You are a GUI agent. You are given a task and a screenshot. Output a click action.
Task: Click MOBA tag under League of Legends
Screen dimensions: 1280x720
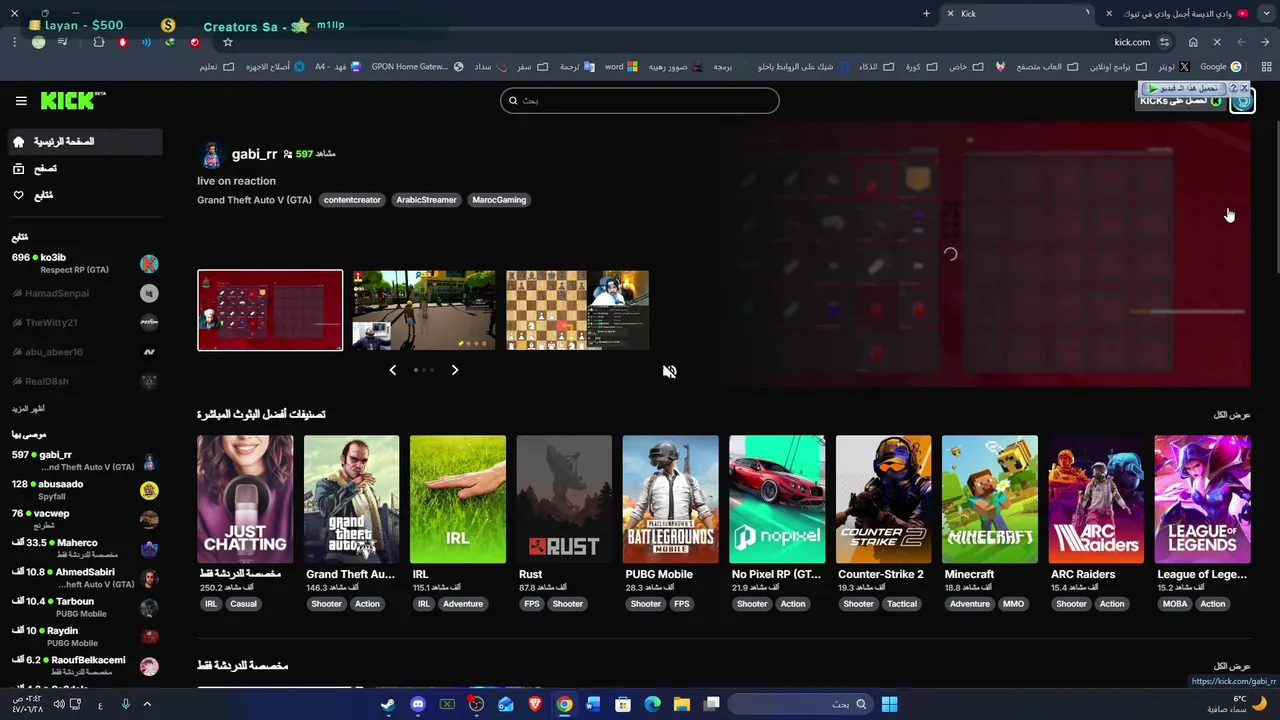tap(1175, 604)
